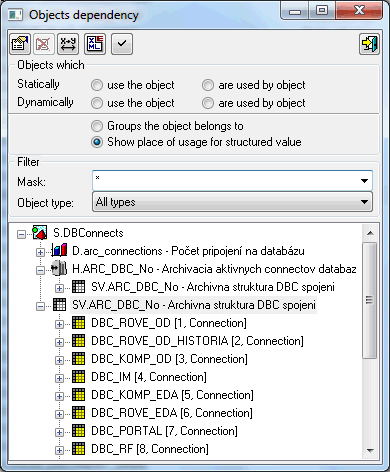
Task: Select 'DBC_RF [8, Connection]' row text
Action: click(x=150, y=449)
